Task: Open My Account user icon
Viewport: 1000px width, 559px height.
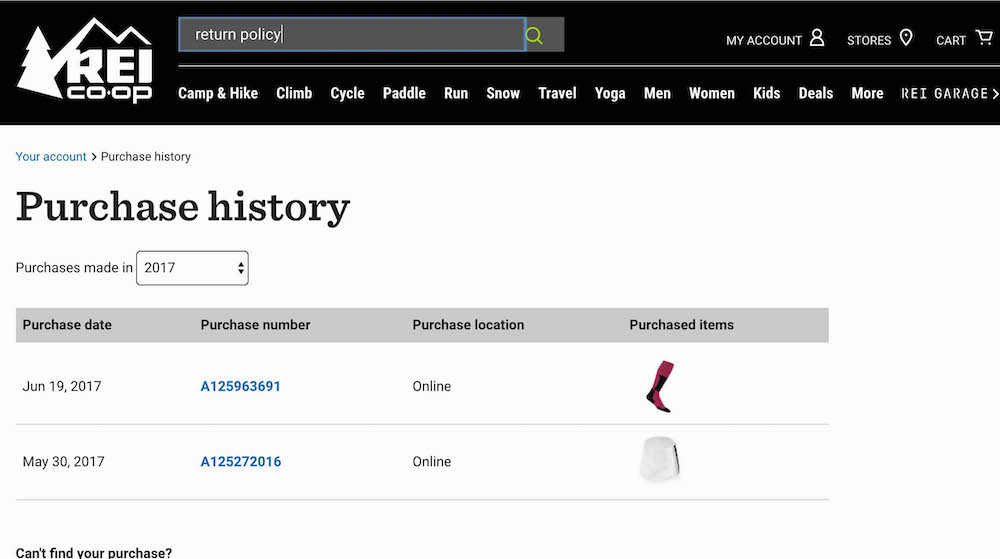Action: click(x=817, y=38)
